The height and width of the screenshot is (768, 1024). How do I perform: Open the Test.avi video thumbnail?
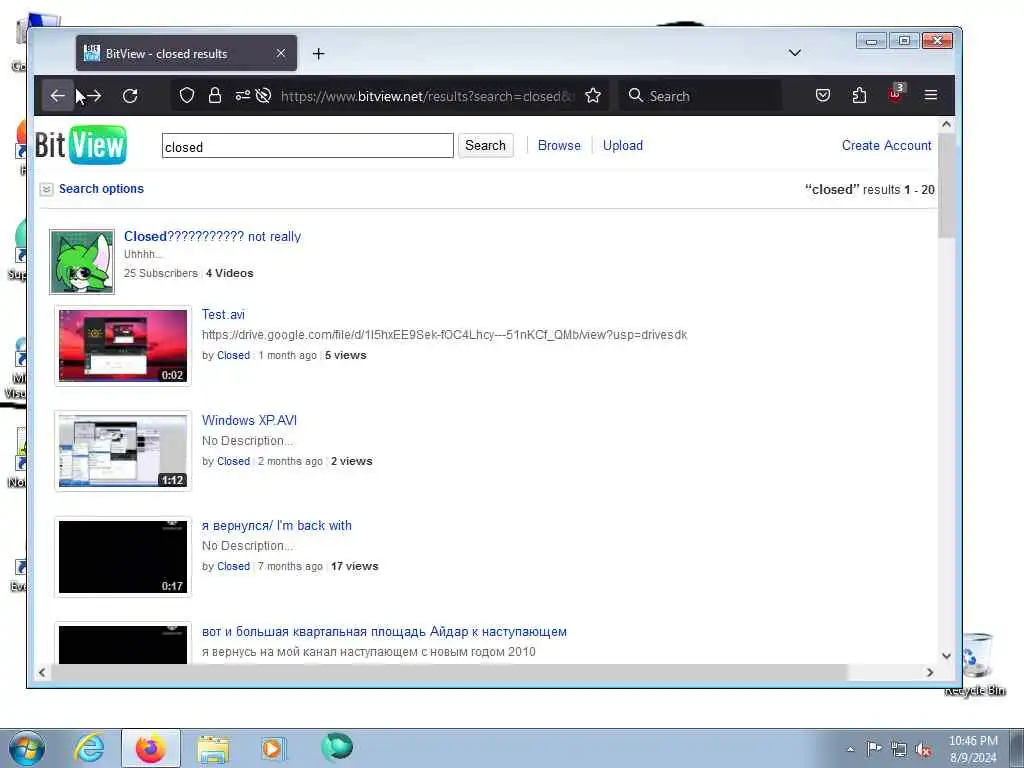click(x=123, y=345)
